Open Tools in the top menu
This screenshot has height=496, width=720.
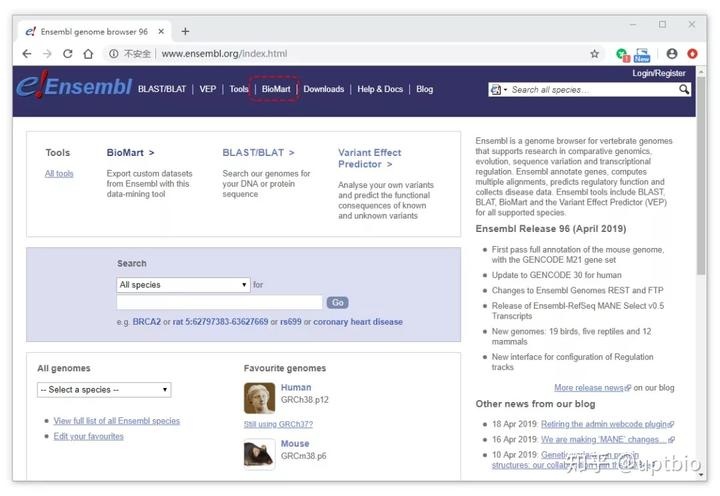(x=239, y=89)
